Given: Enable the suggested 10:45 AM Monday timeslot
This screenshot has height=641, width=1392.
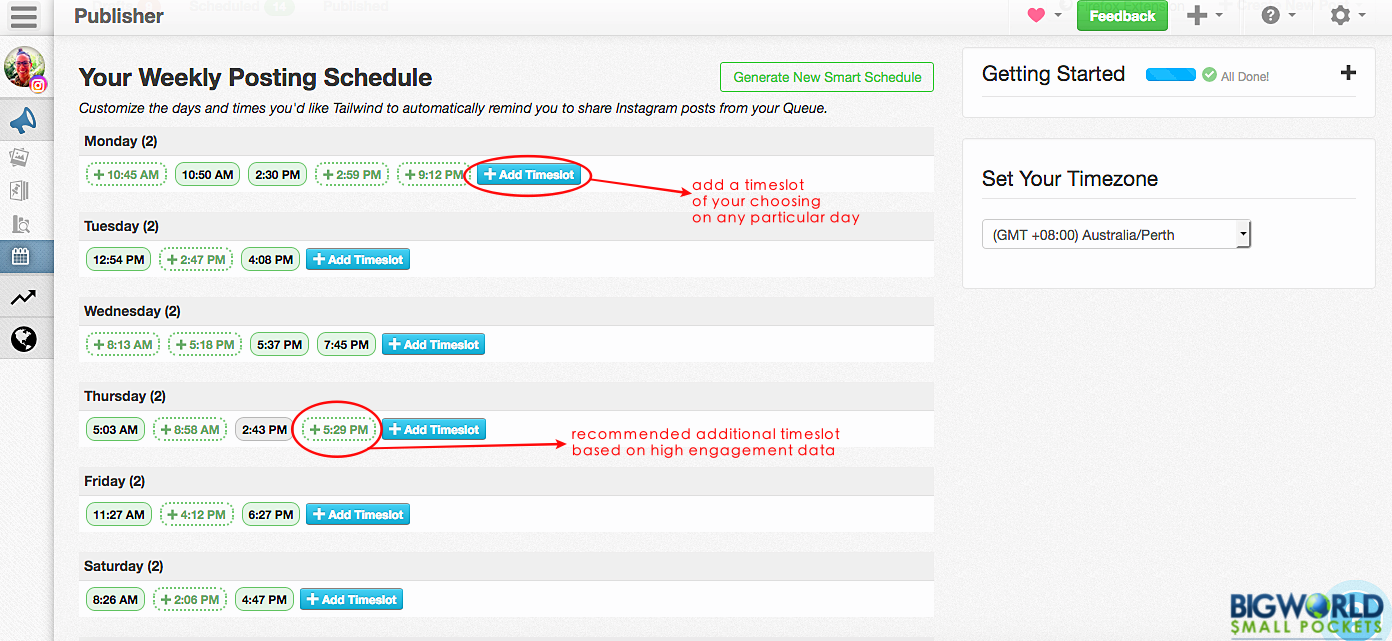Looking at the screenshot, I should 126,175.
